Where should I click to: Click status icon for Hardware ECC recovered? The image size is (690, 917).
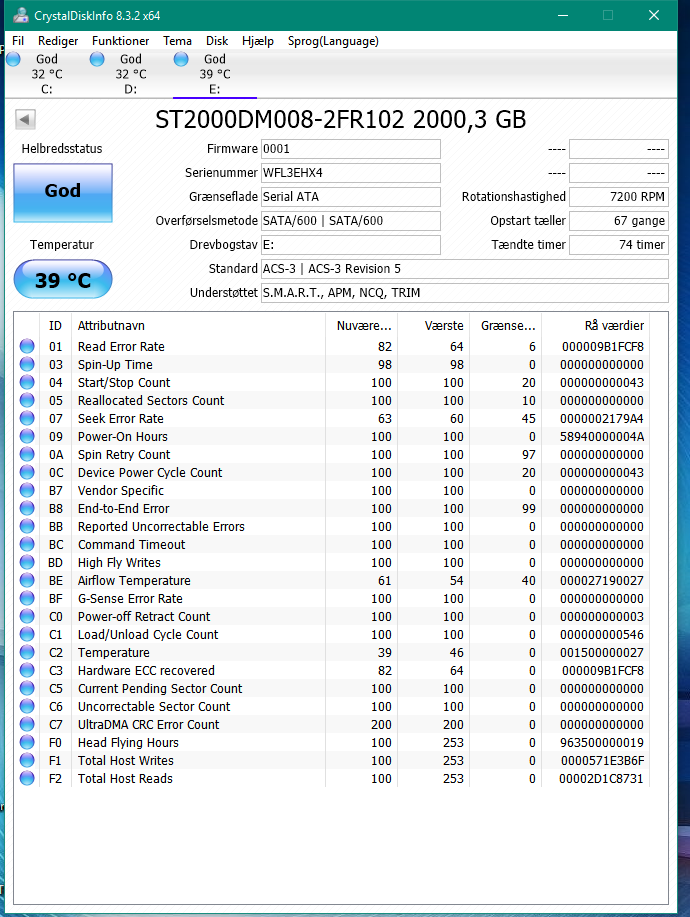click(27, 670)
